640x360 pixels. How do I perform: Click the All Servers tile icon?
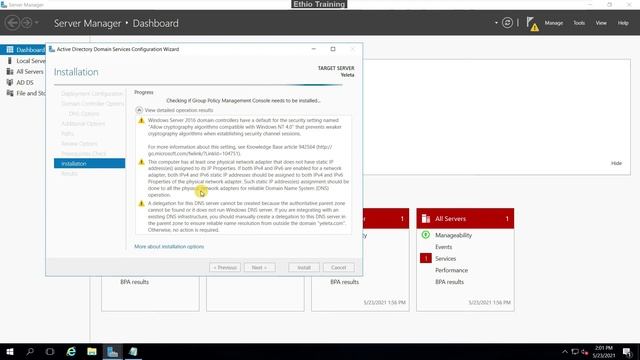[426, 218]
